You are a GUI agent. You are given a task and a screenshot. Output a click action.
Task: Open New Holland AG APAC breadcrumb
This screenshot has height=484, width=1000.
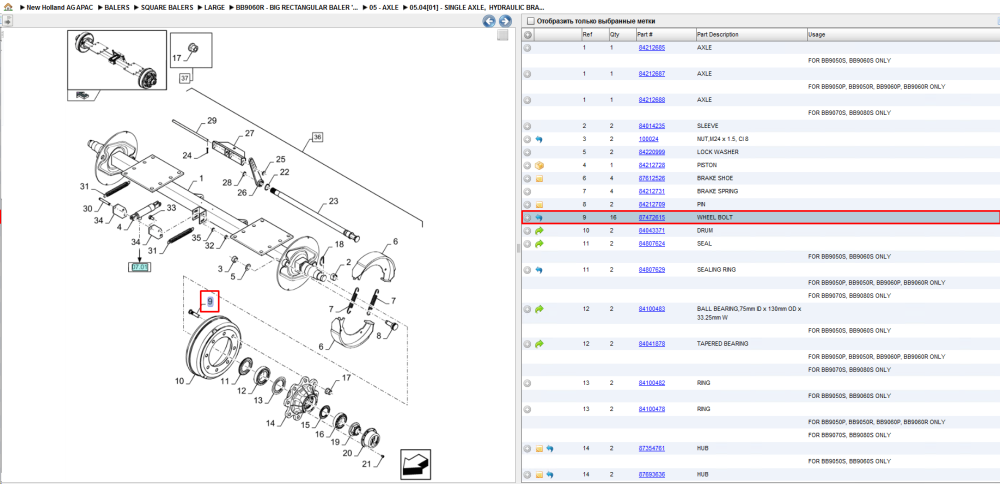(57, 7)
